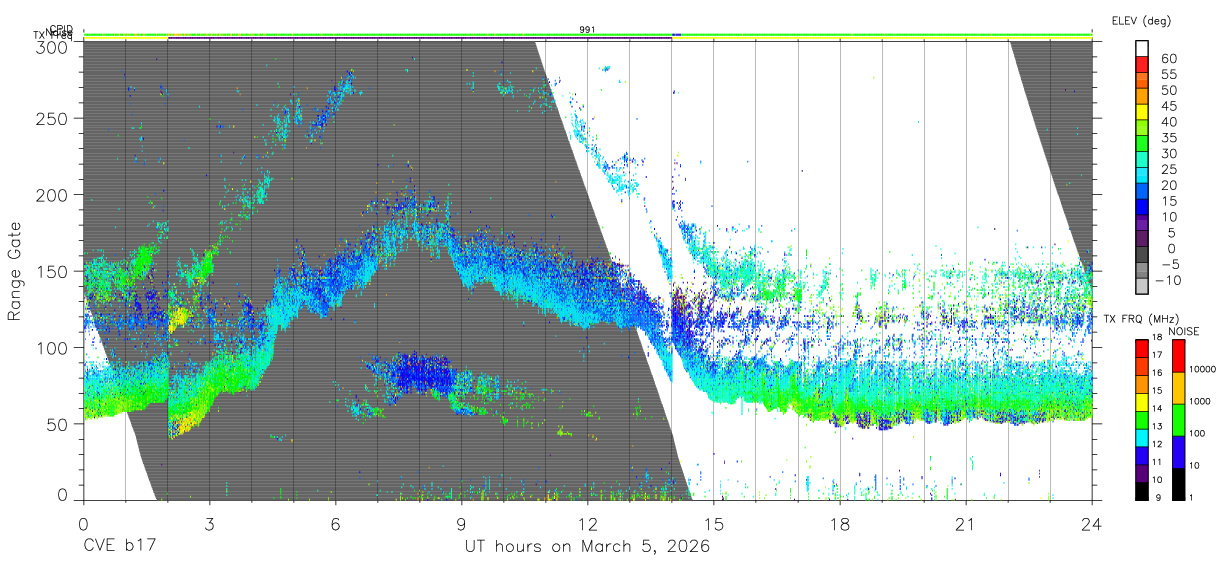Click the '35' value on ELEV scale
The image size is (1228, 567).
coord(1168,138)
